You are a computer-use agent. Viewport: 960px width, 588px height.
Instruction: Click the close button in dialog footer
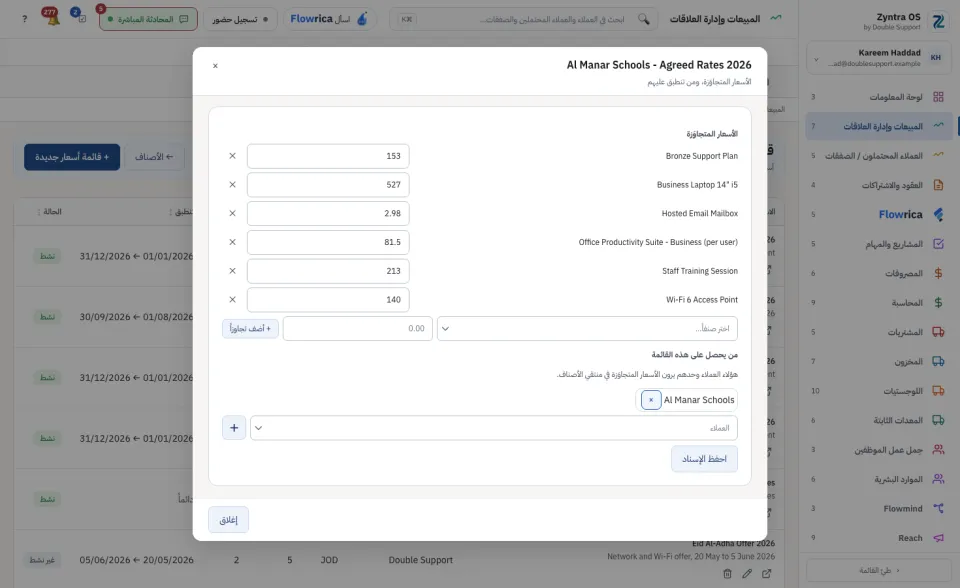pyautogui.click(x=228, y=520)
